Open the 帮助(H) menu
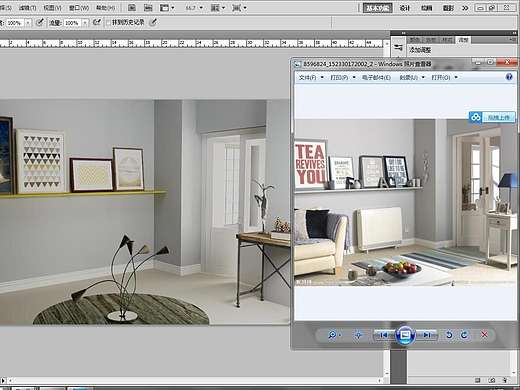The image size is (520, 390). (105, 7)
